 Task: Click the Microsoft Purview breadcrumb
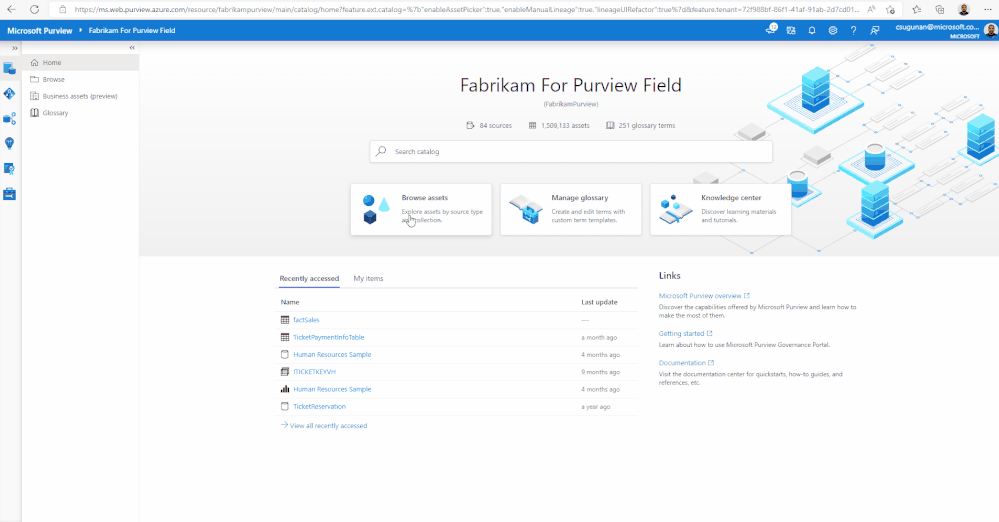click(40, 31)
